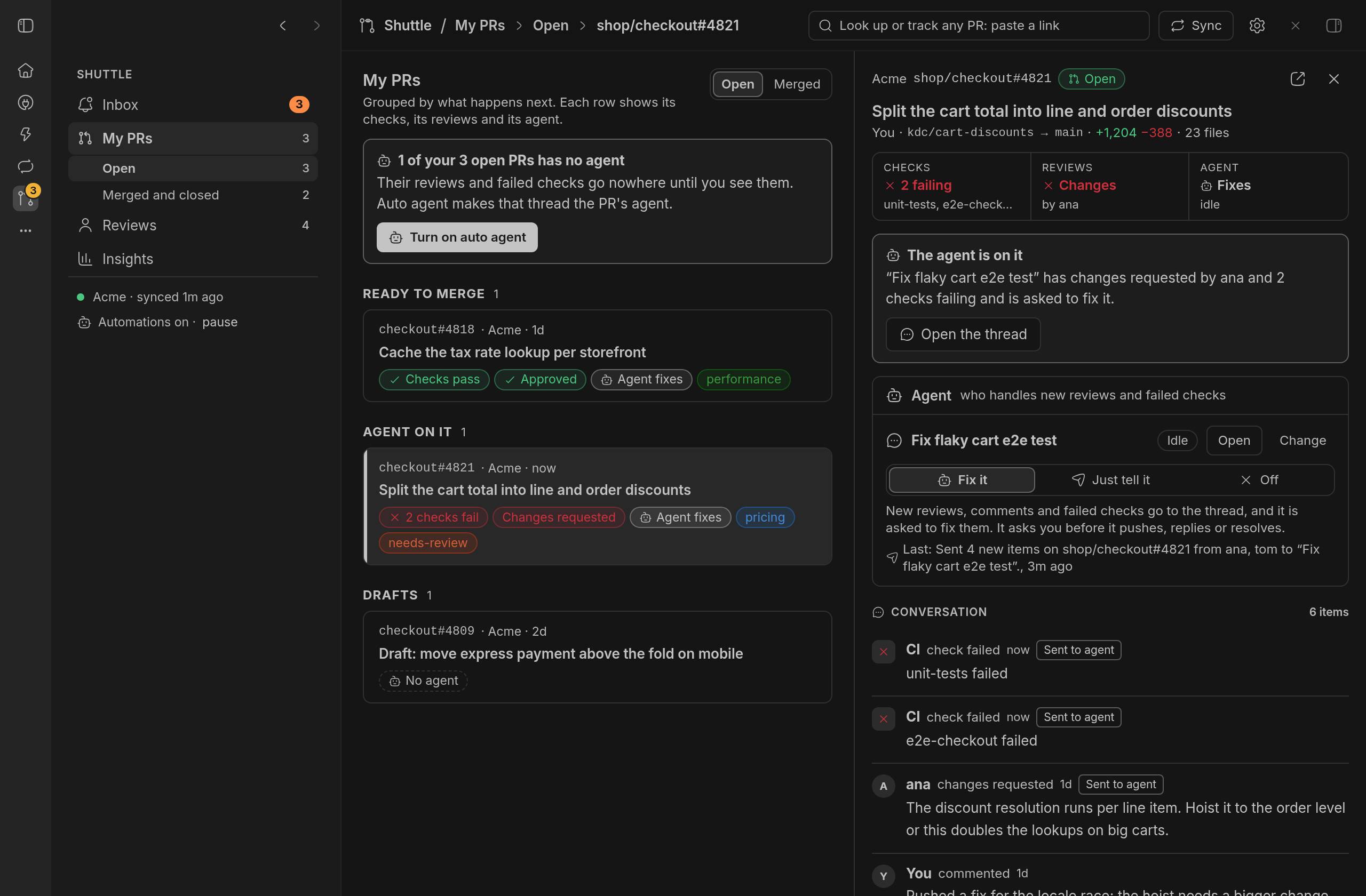Select My PRs in the sidebar

click(193, 138)
